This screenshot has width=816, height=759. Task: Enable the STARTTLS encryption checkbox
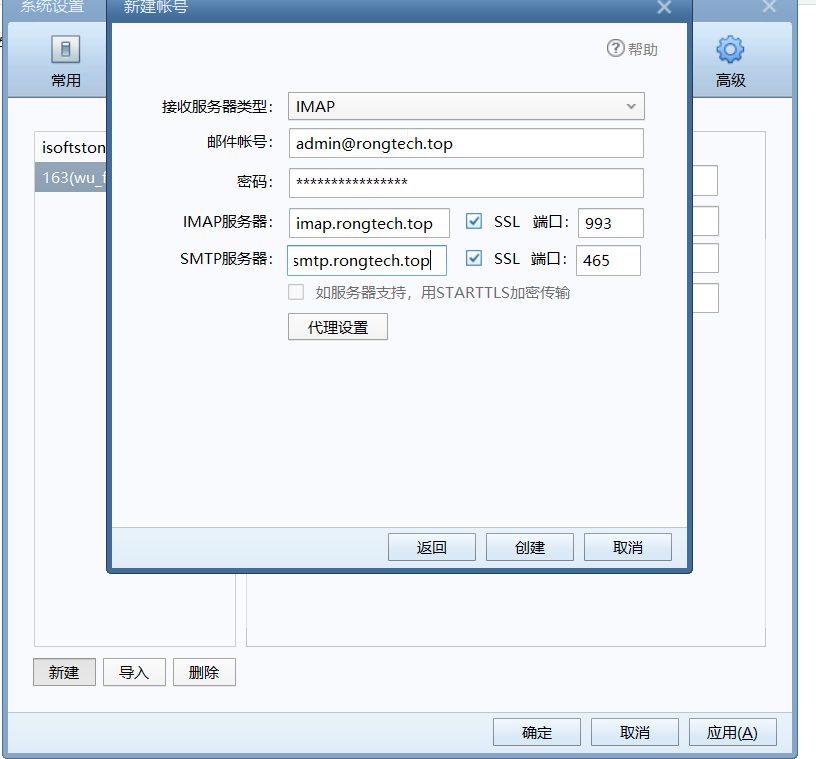coord(296,293)
